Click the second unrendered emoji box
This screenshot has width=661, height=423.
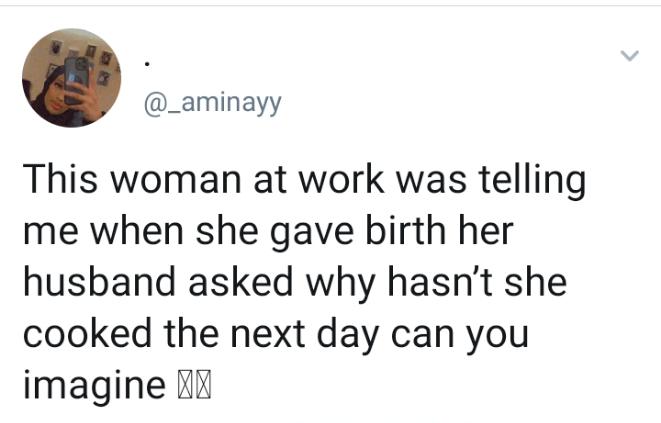(x=204, y=385)
